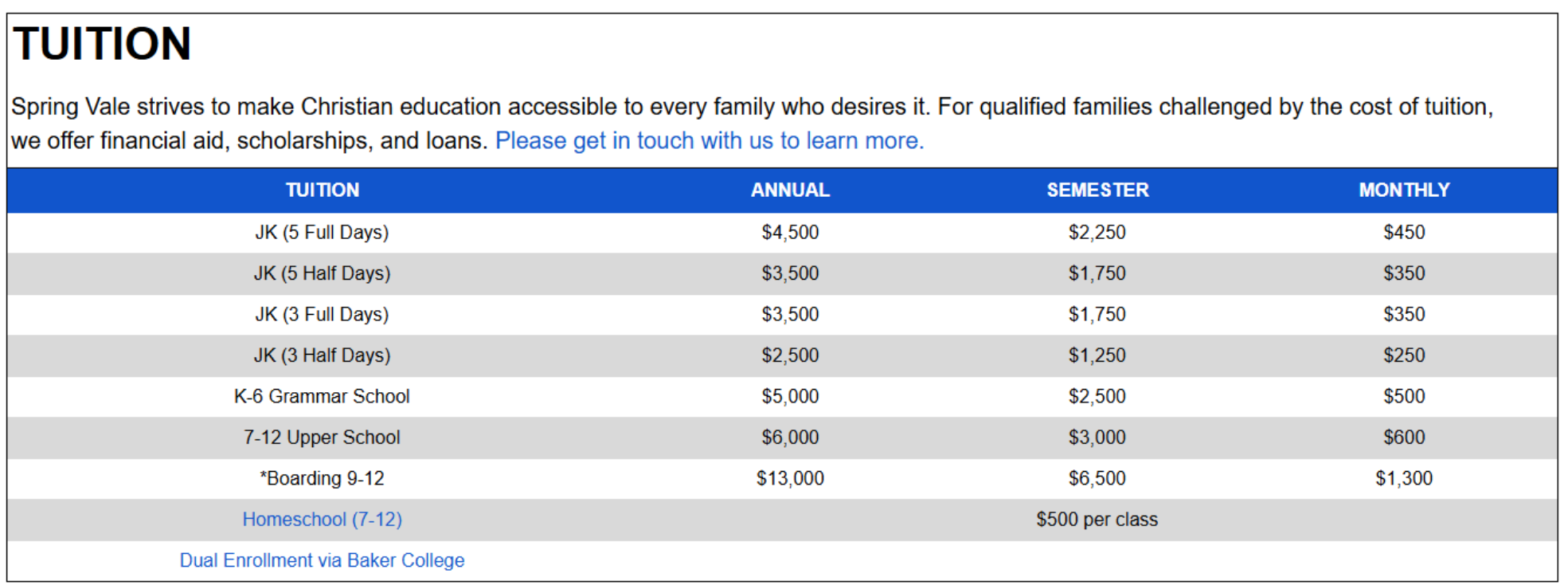
Task: Click the $2,500 Grammar School semester amount
Action: tap(1097, 397)
